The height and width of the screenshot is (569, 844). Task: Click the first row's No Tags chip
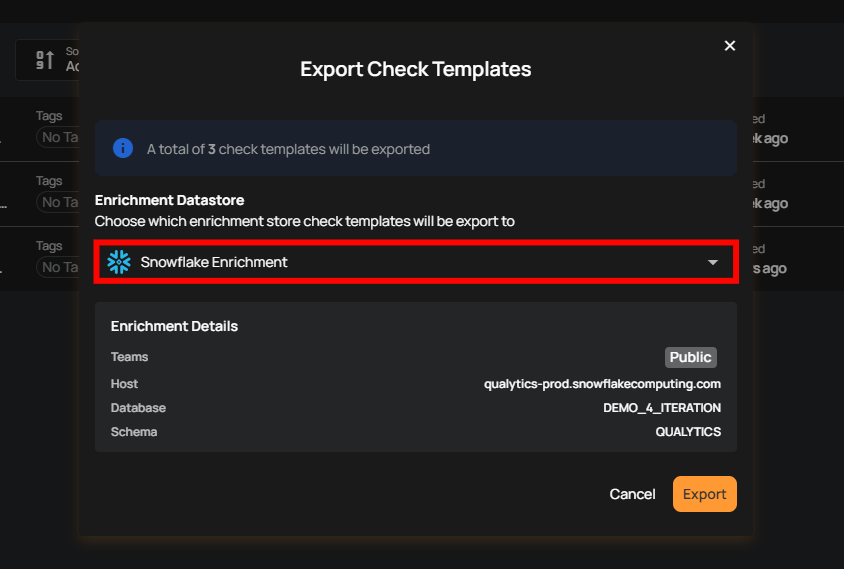click(x=58, y=138)
